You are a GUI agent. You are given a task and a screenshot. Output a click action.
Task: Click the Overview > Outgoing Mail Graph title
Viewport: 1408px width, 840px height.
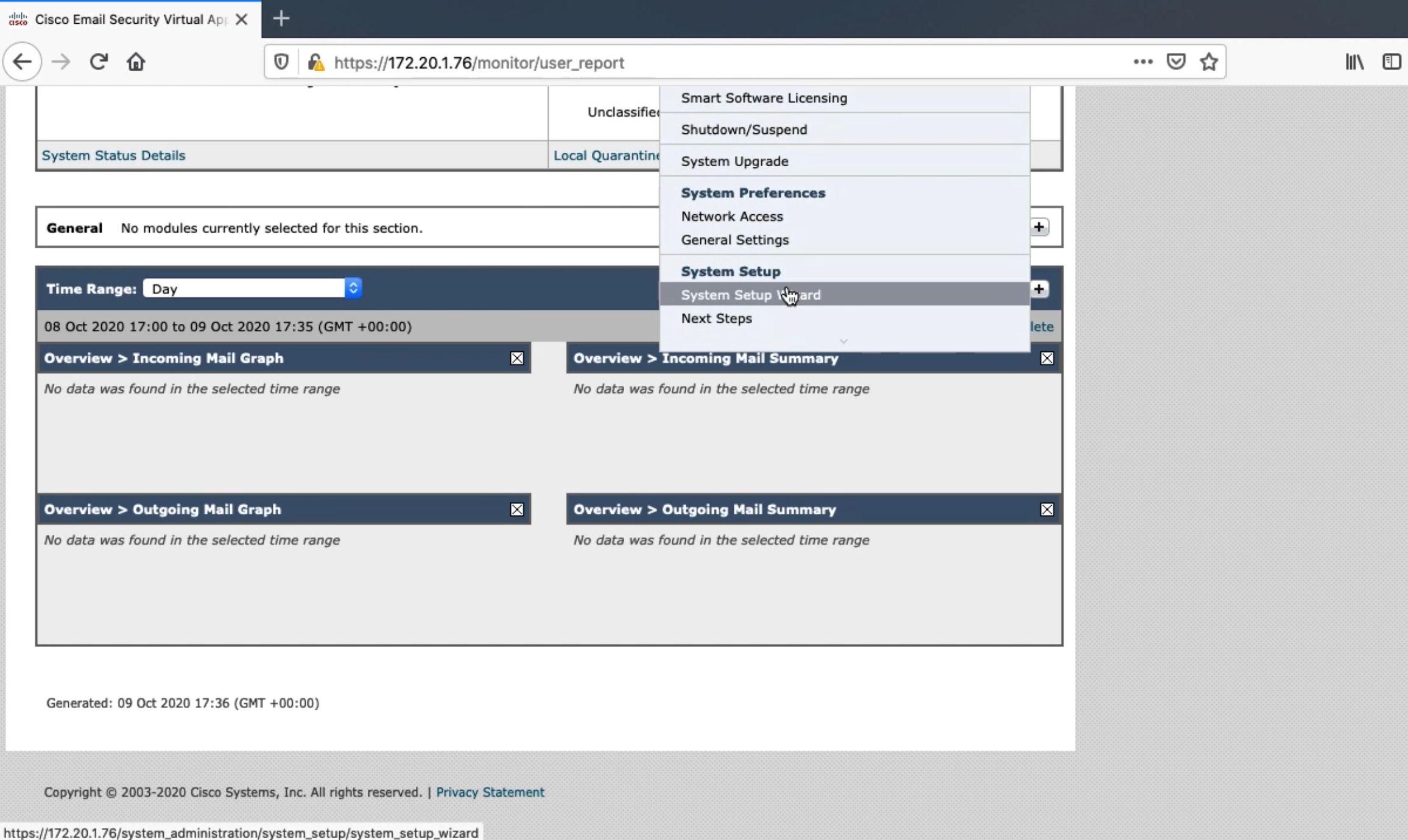[x=163, y=509]
